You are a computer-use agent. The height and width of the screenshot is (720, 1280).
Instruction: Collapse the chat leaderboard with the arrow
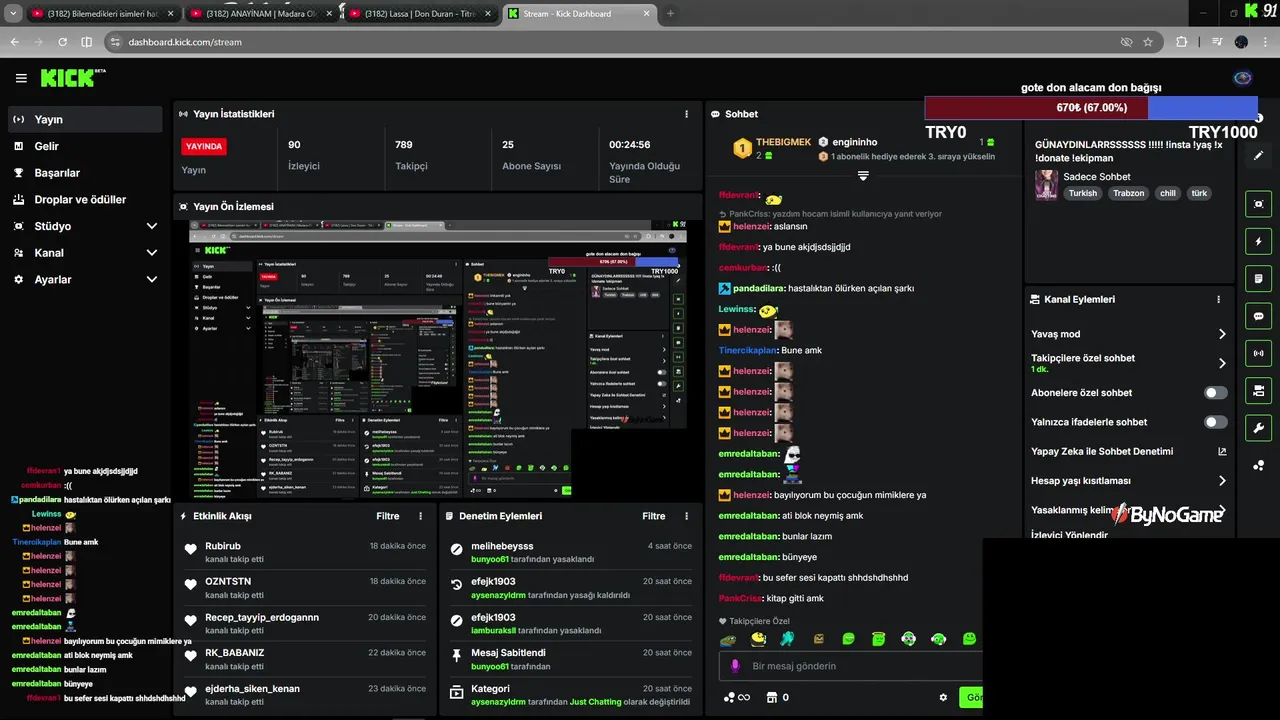tap(863, 176)
